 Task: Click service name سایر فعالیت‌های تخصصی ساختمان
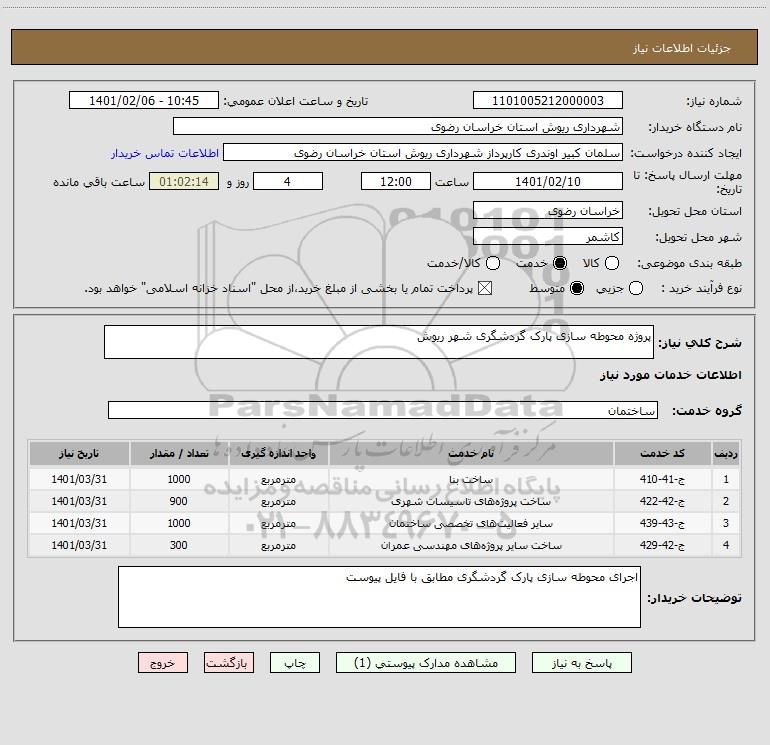pos(470,524)
